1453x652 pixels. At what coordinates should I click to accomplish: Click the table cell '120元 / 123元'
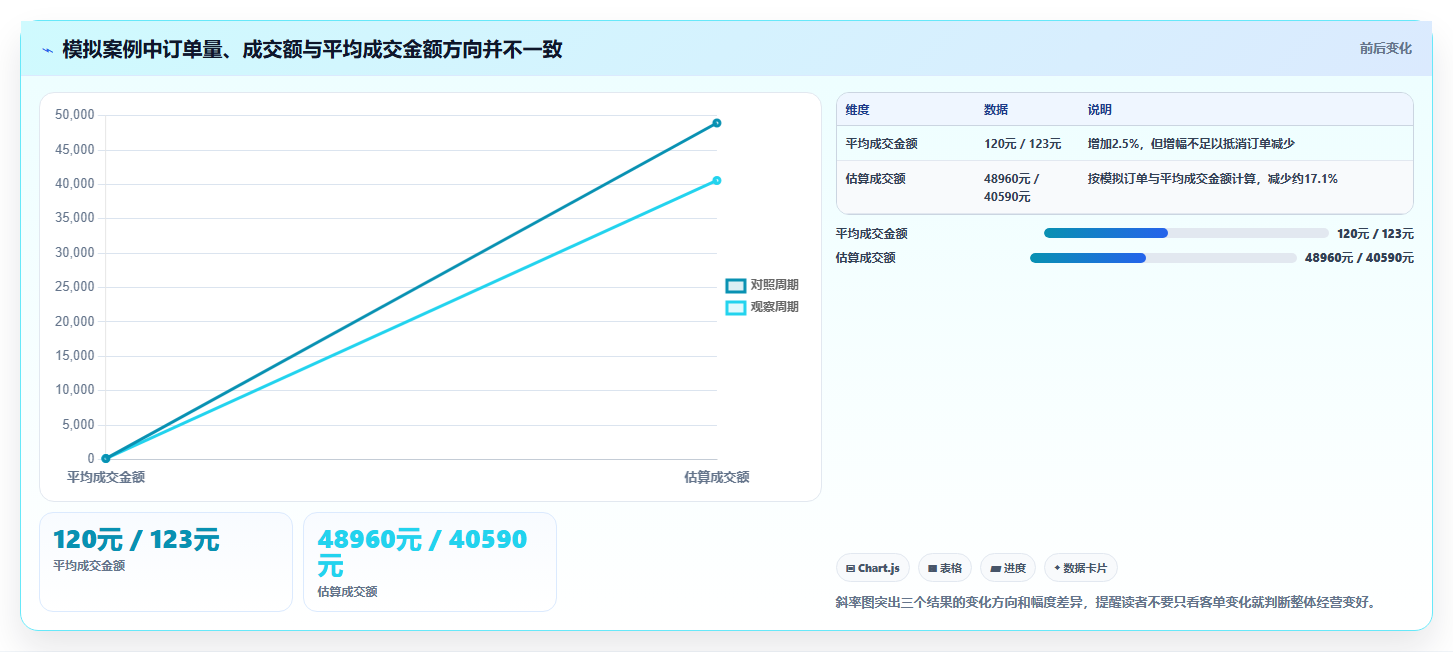pyautogui.click(x=1023, y=144)
